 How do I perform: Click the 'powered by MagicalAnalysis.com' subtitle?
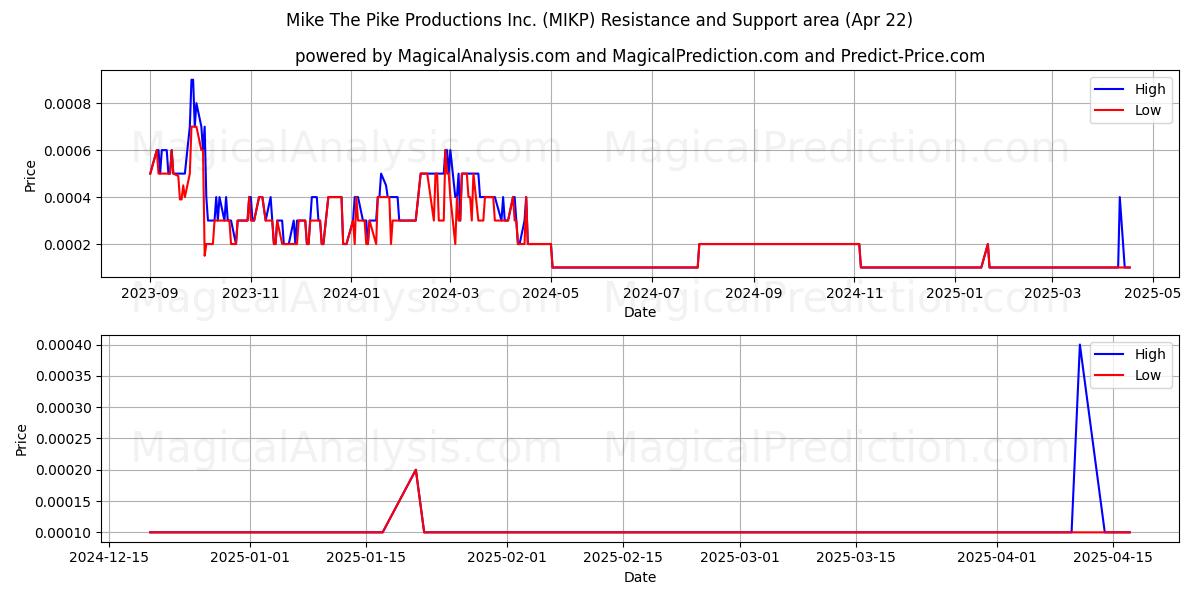tap(639, 56)
